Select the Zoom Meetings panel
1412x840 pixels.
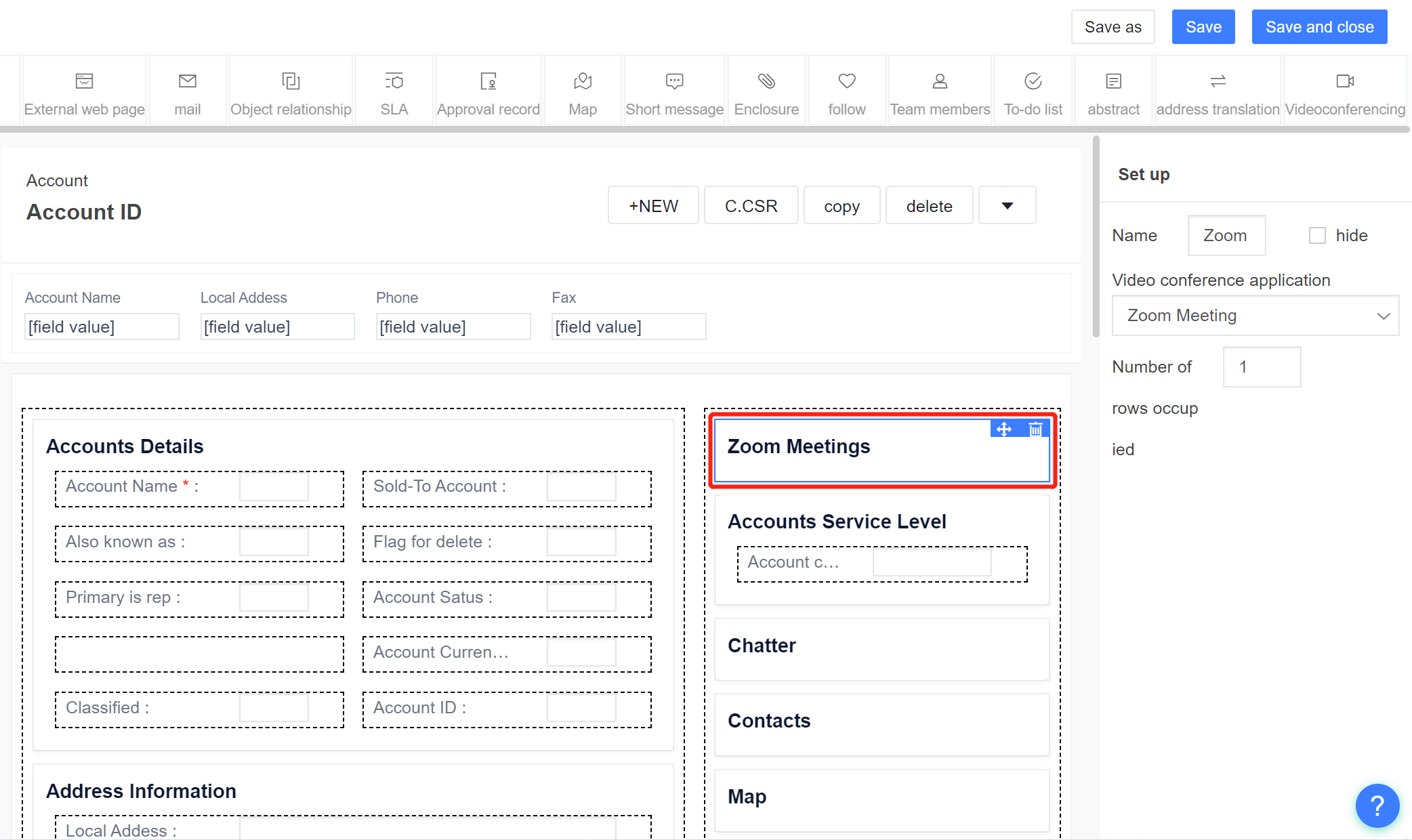click(x=882, y=450)
